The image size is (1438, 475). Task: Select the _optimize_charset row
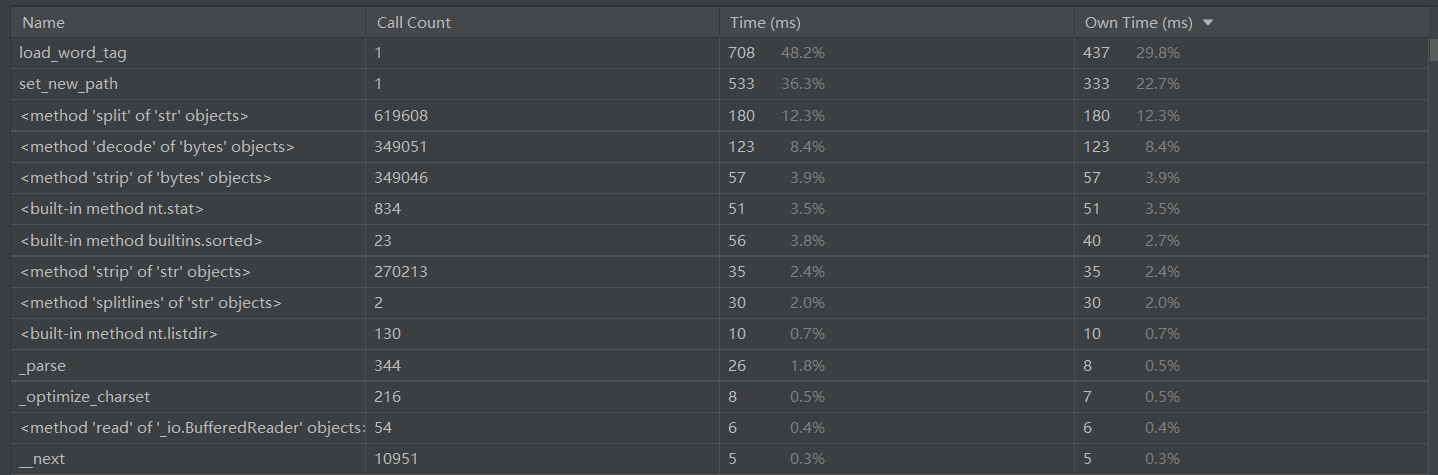719,396
